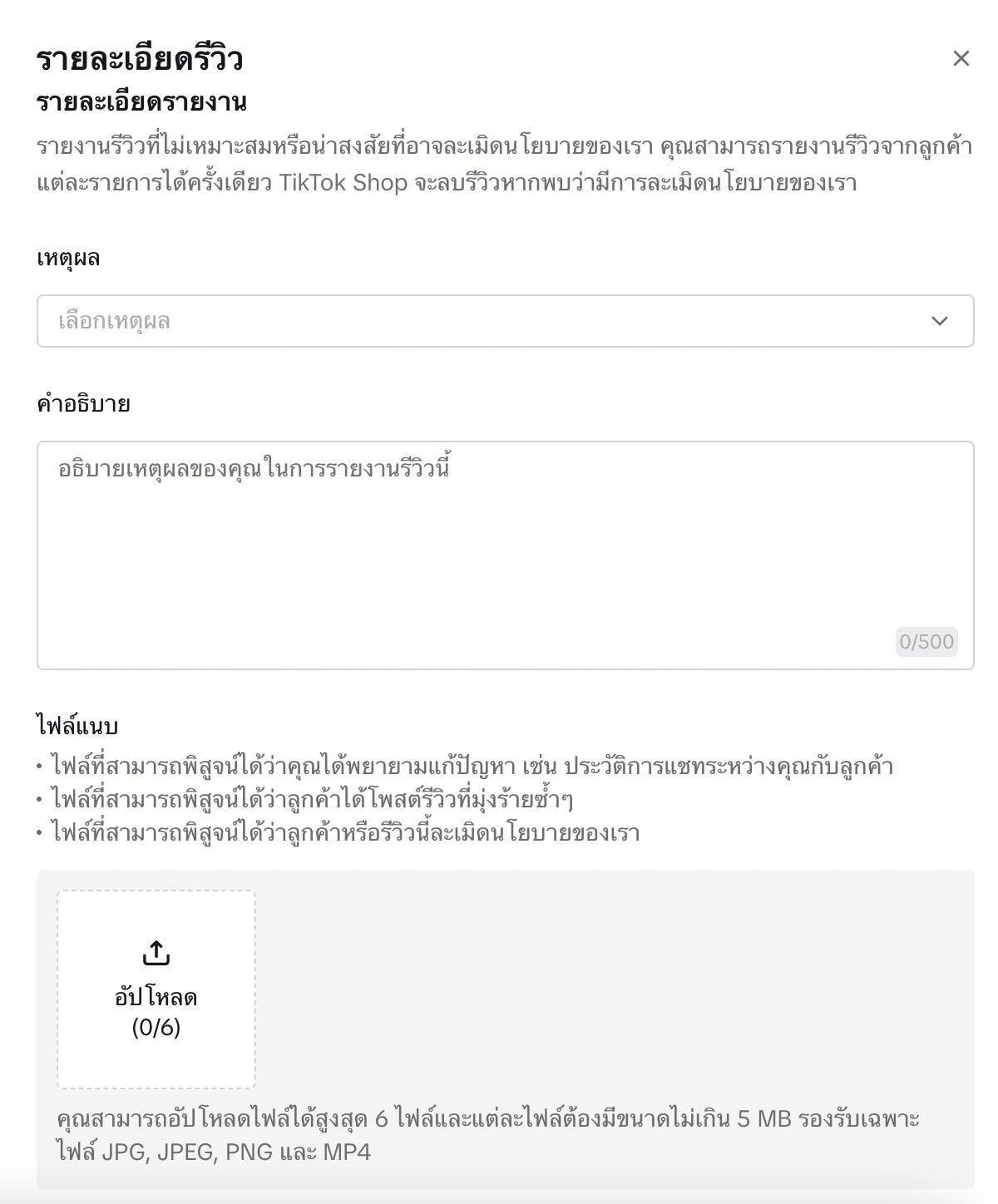Viewport: 998px width, 1204px height.
Task: Click the คำอธิบาย field label
Action: pos(83,404)
